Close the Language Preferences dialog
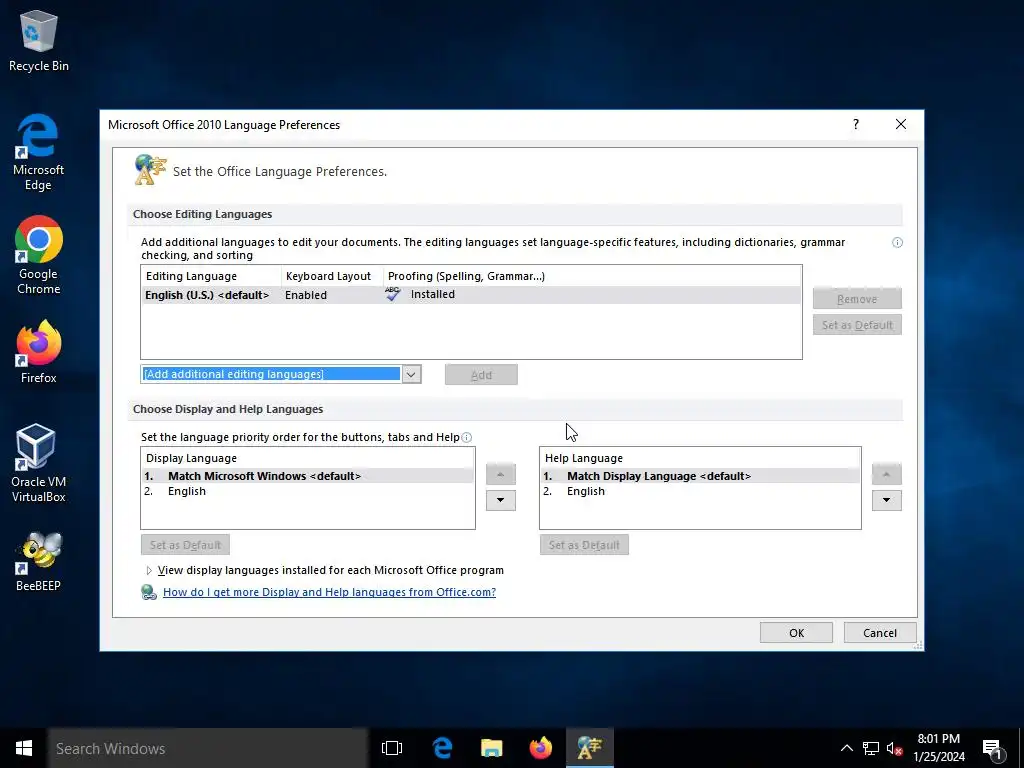 coord(901,124)
